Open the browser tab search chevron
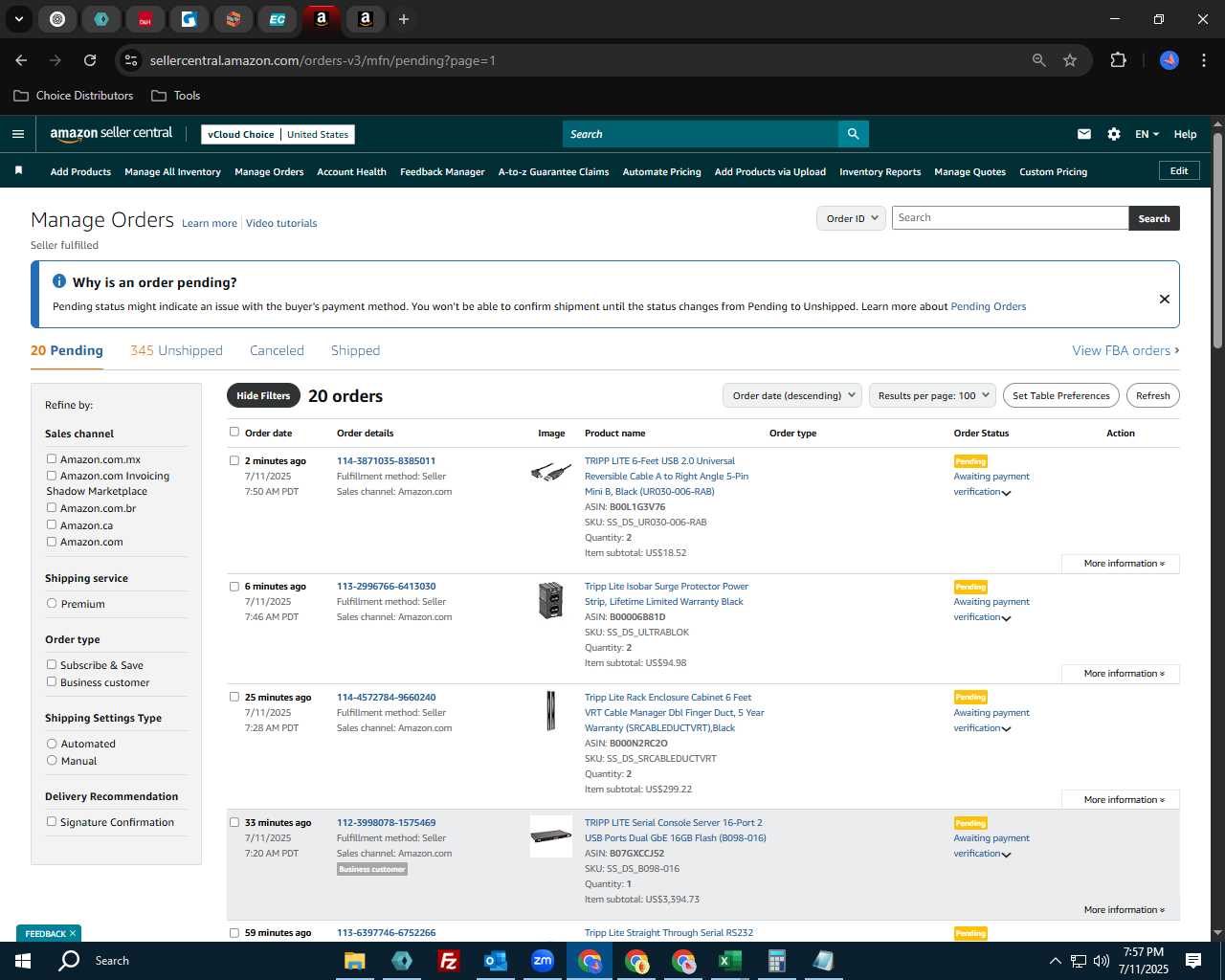This screenshot has width=1225, height=980. (18, 19)
